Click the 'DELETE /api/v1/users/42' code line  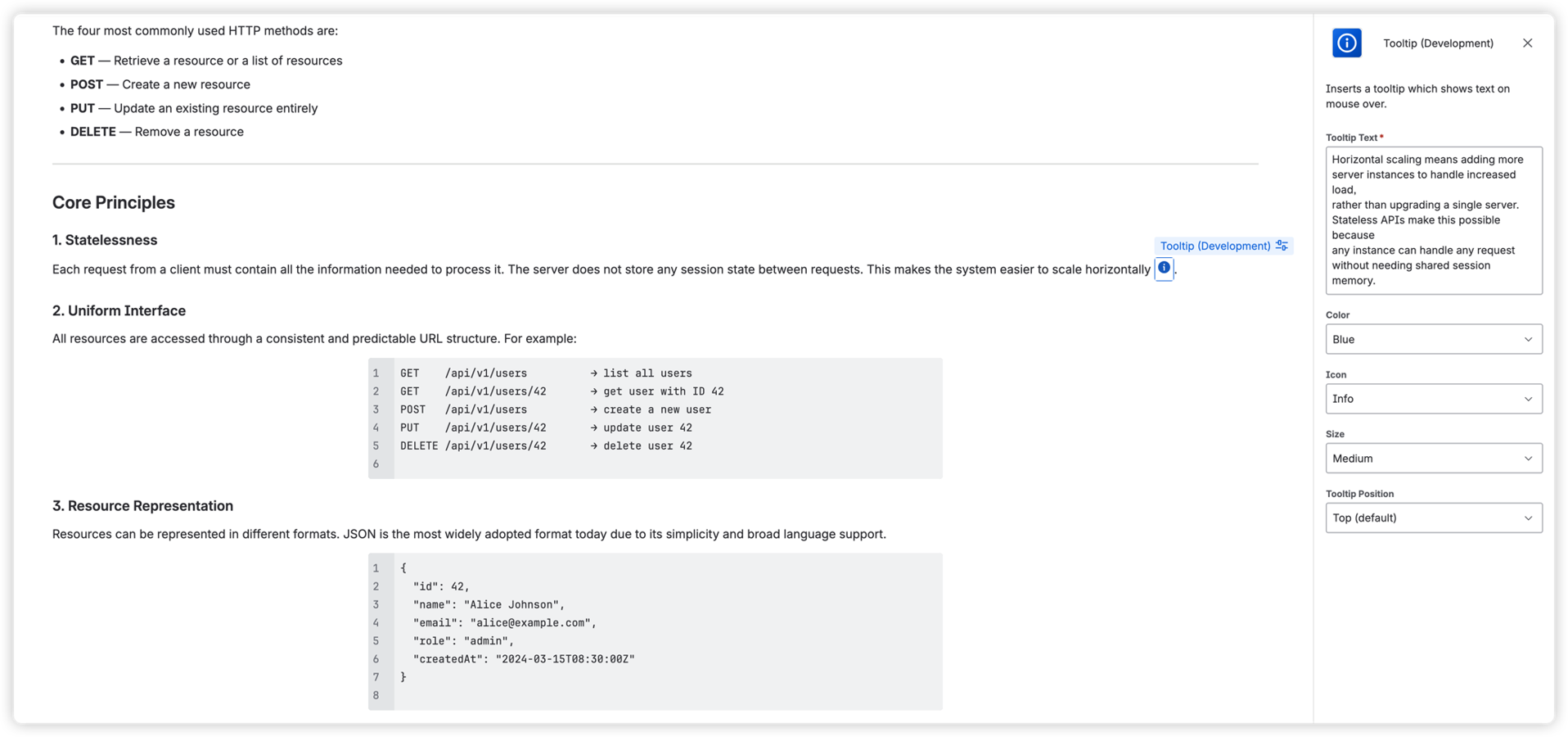545,445
